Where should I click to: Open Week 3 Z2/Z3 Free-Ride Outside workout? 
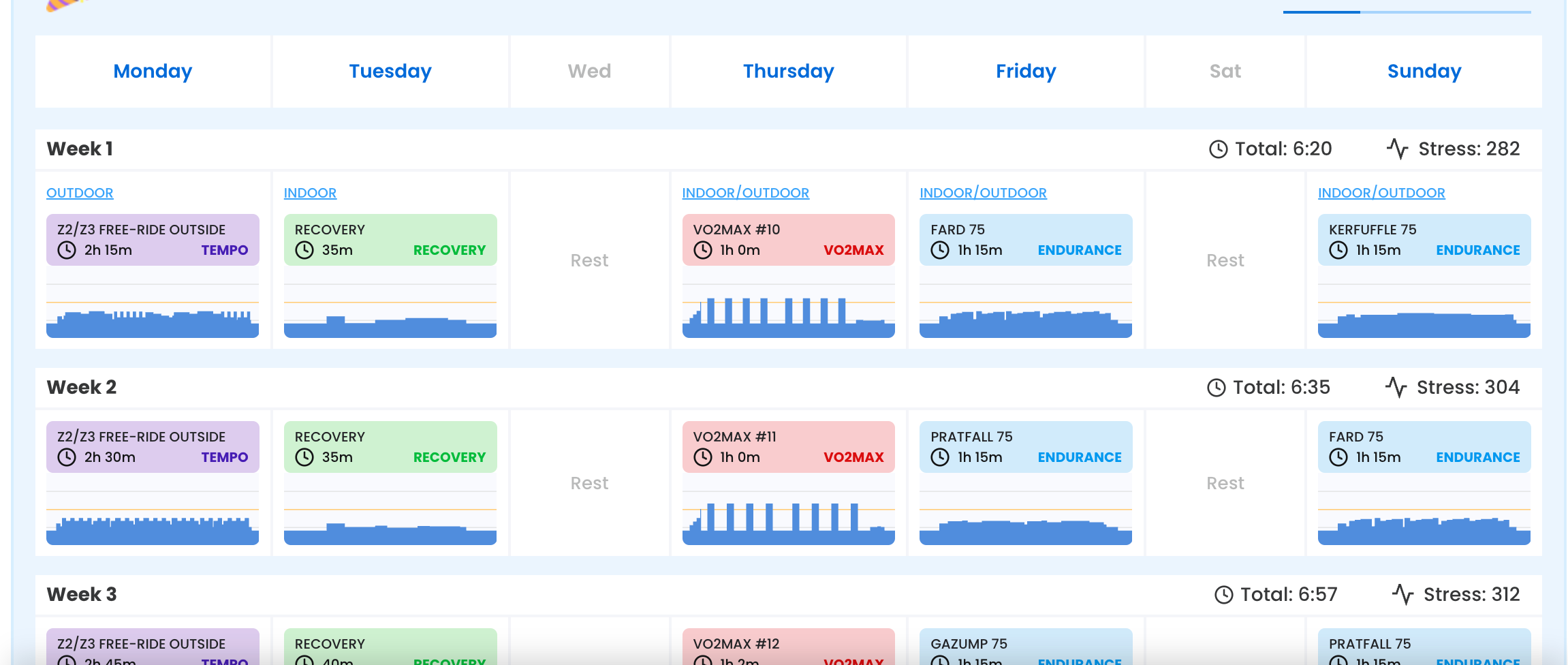[x=153, y=647]
